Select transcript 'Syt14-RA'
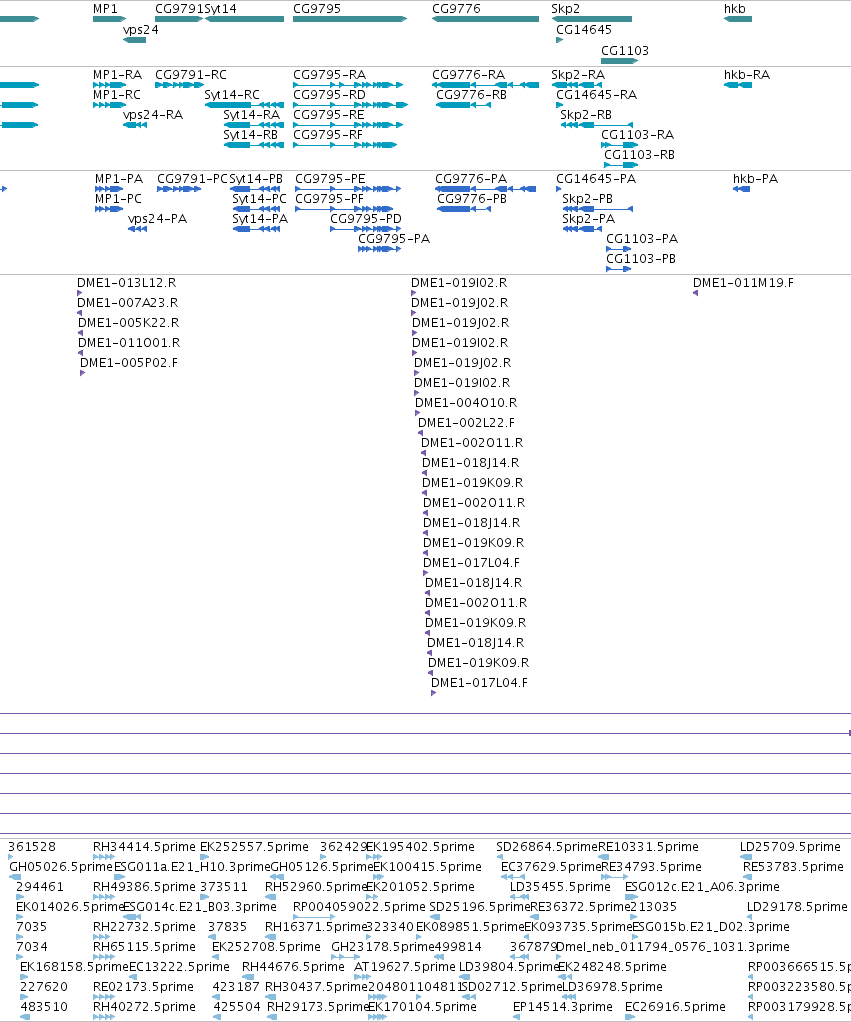This screenshot has width=851, height=1022. (x=252, y=115)
